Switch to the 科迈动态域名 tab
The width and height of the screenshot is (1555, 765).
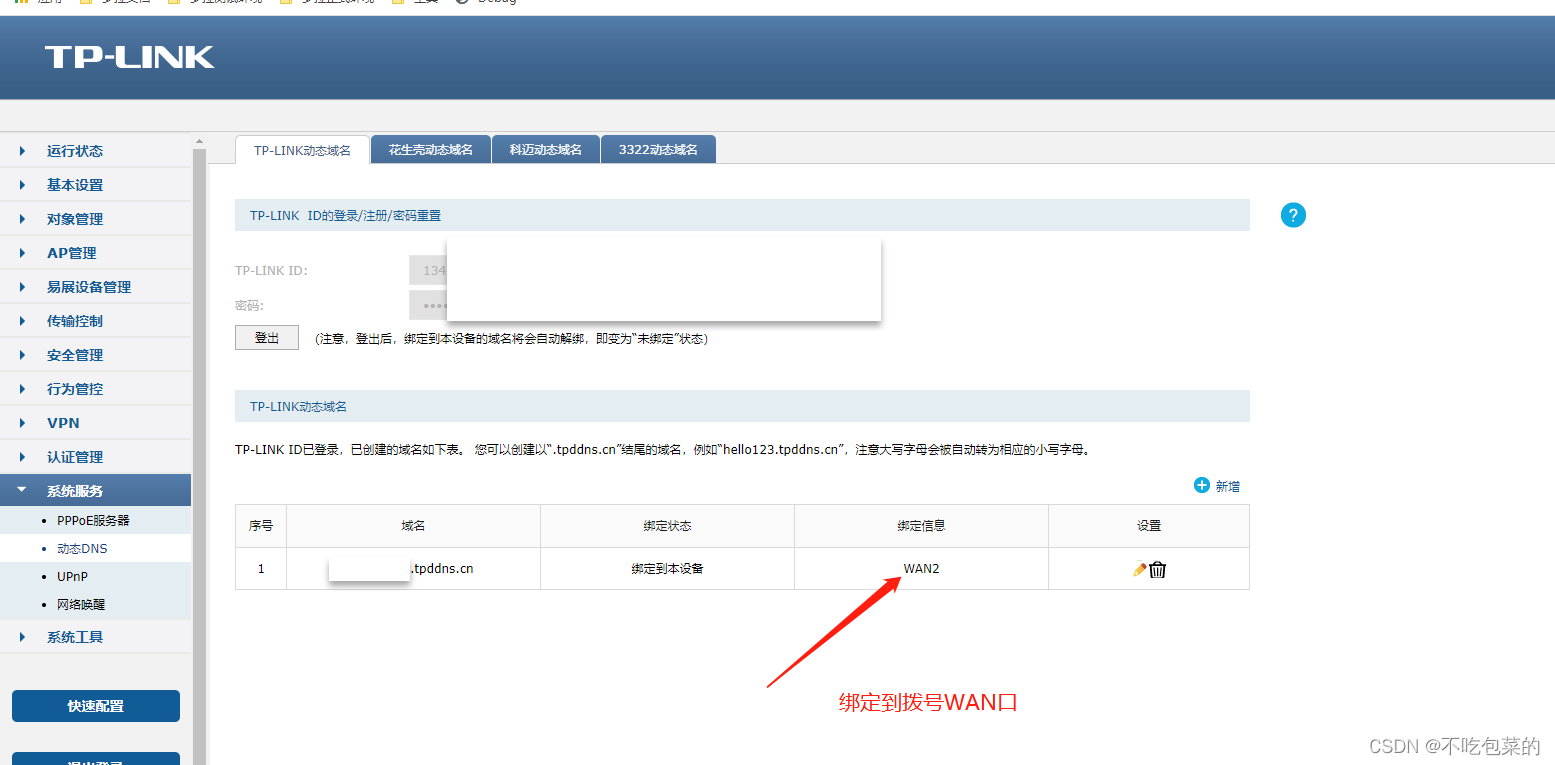pos(545,150)
